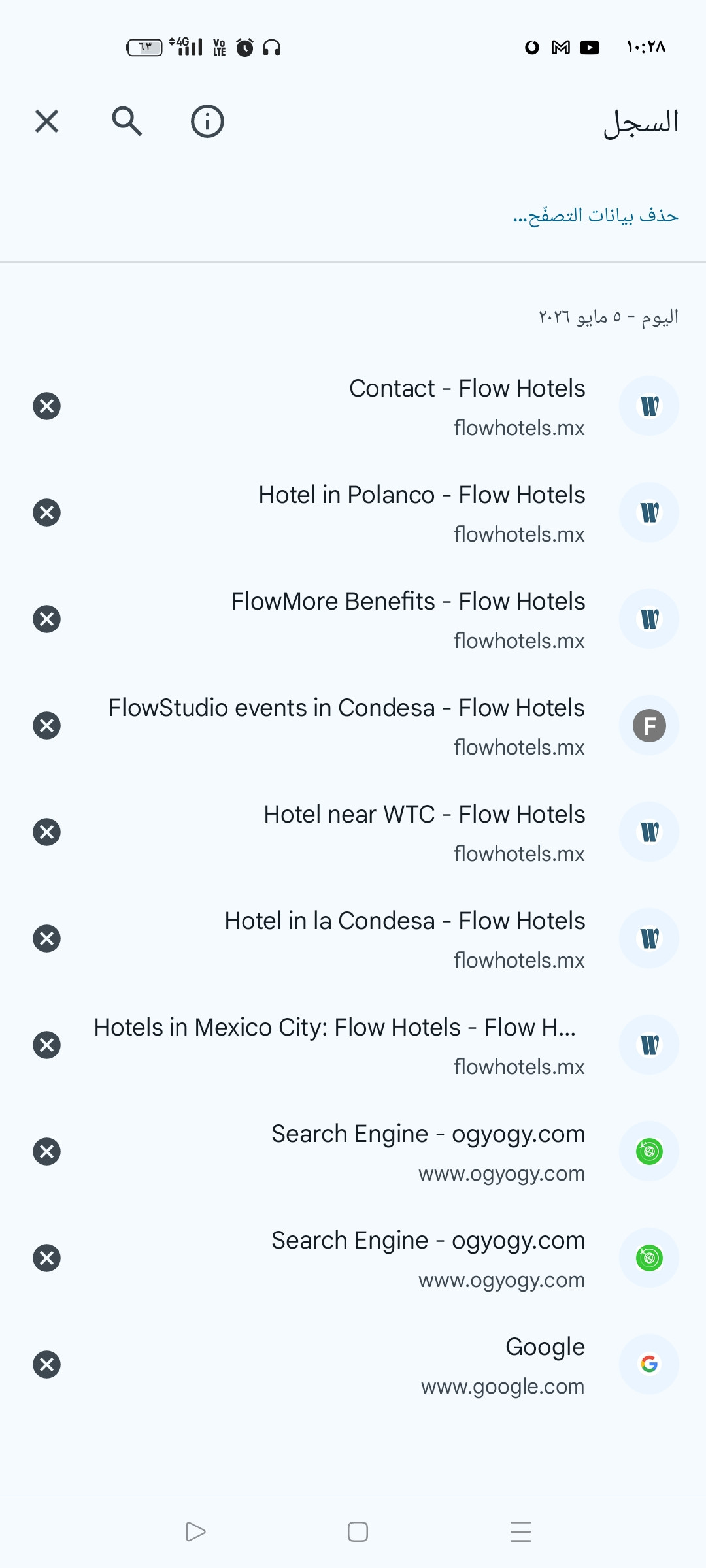Open the clear browsing data link
Screen dimensions: 706x1568
pyautogui.click(x=596, y=215)
